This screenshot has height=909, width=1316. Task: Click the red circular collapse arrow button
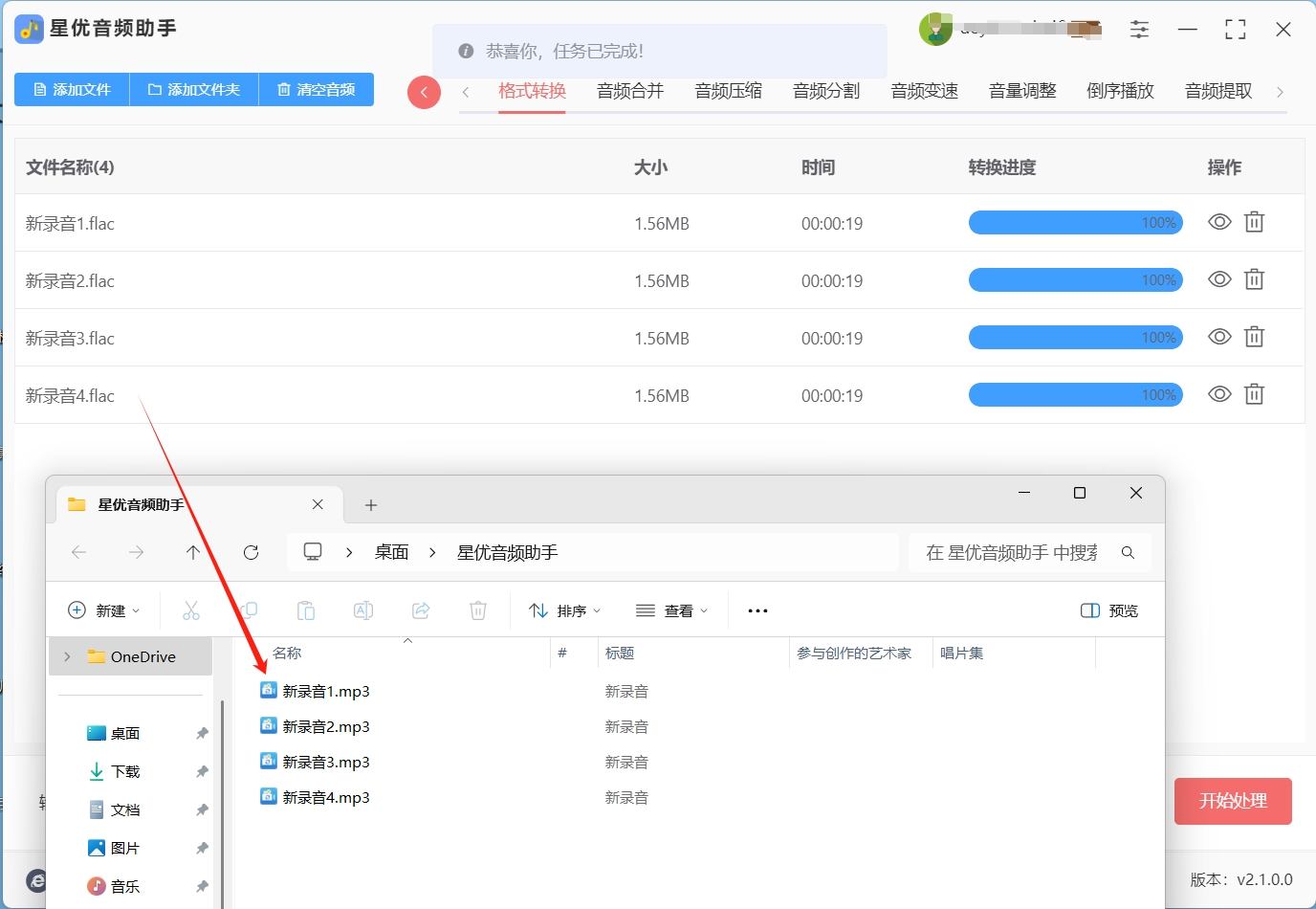coord(424,92)
